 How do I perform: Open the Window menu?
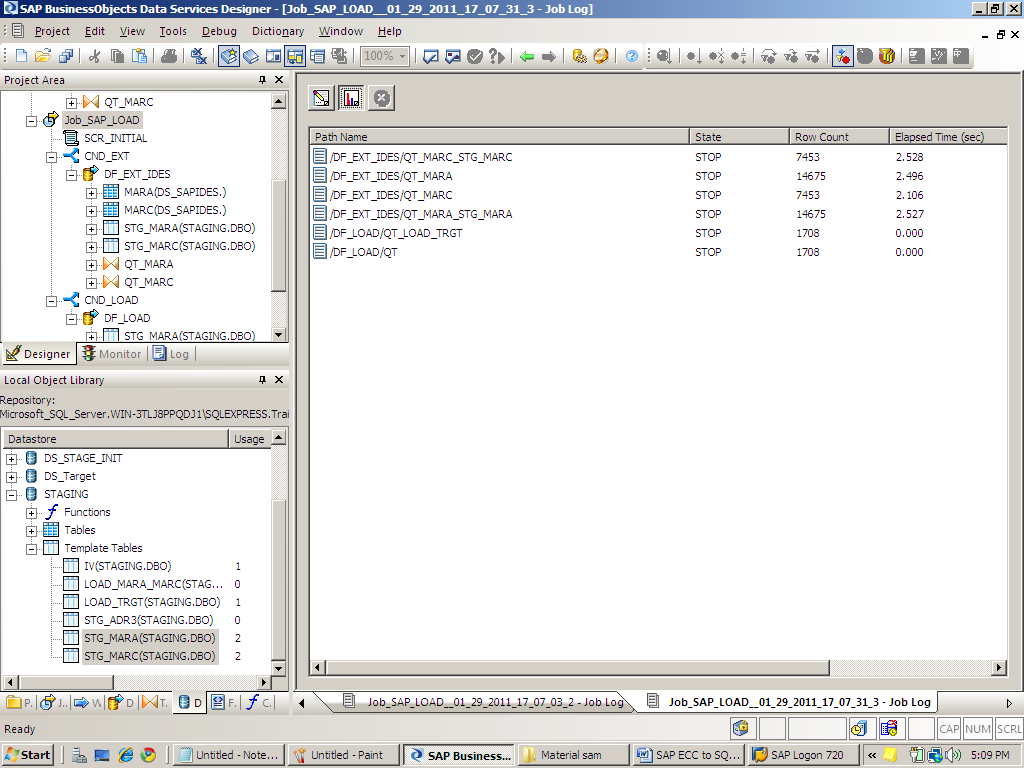coord(341,31)
